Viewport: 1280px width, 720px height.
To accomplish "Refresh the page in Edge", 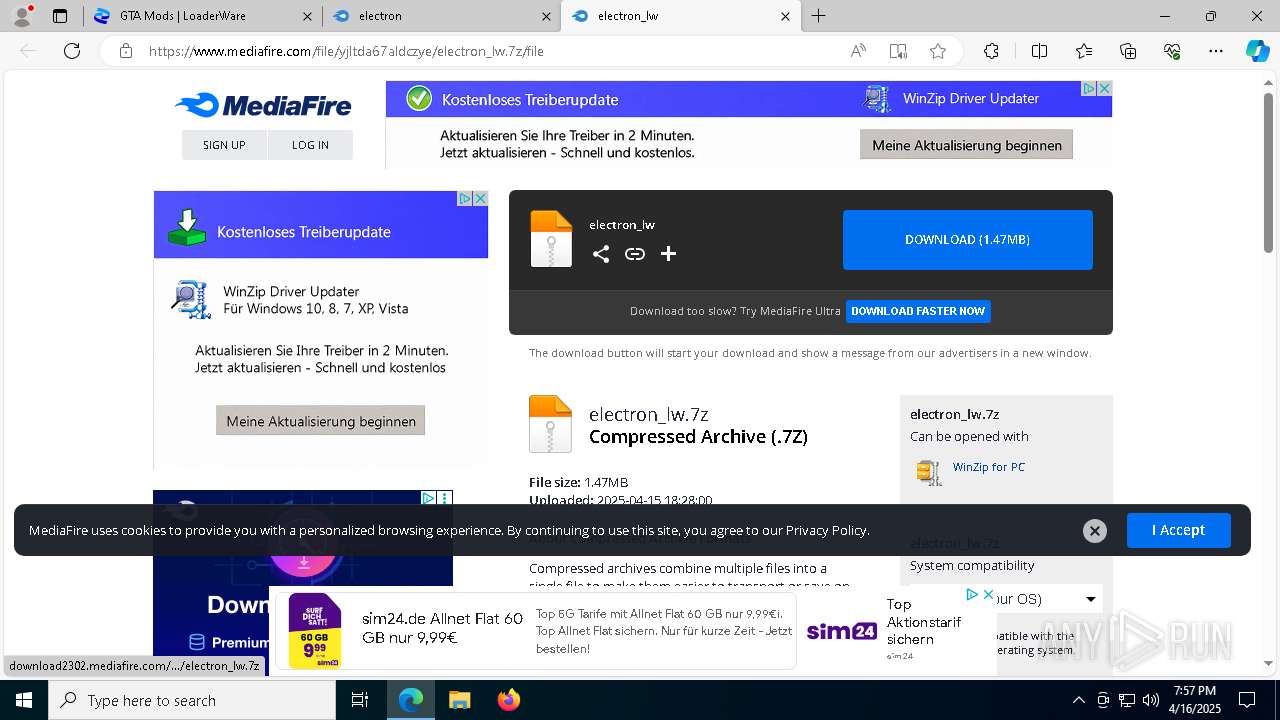I will (72, 51).
